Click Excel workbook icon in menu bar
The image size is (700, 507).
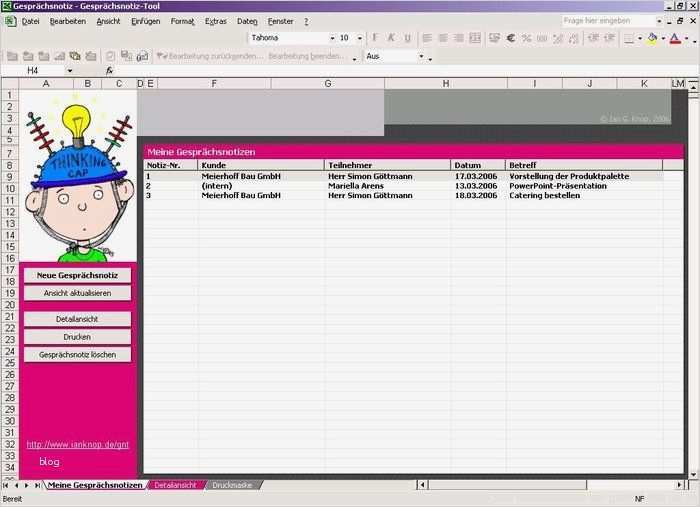pyautogui.click(x=10, y=21)
